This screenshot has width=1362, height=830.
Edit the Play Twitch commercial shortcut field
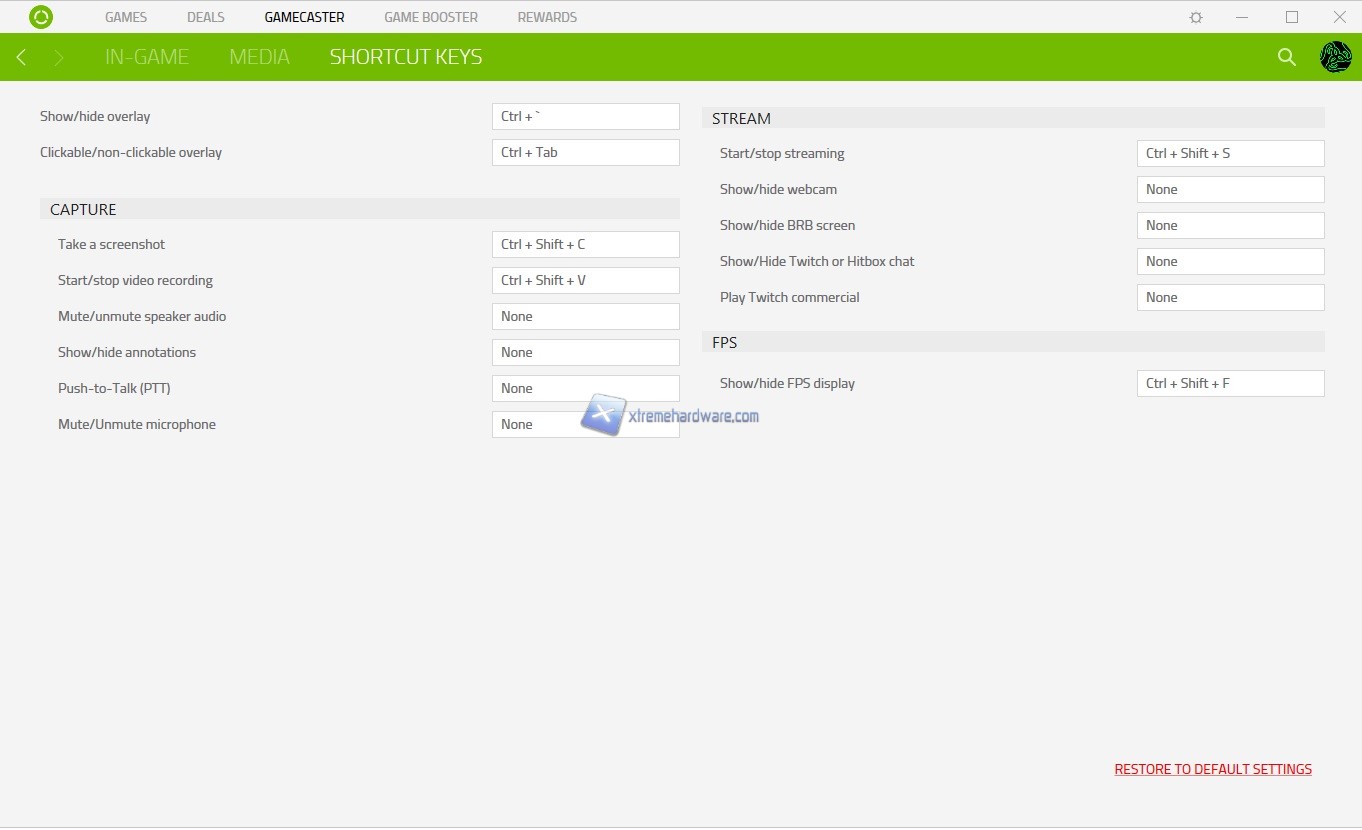click(1230, 297)
